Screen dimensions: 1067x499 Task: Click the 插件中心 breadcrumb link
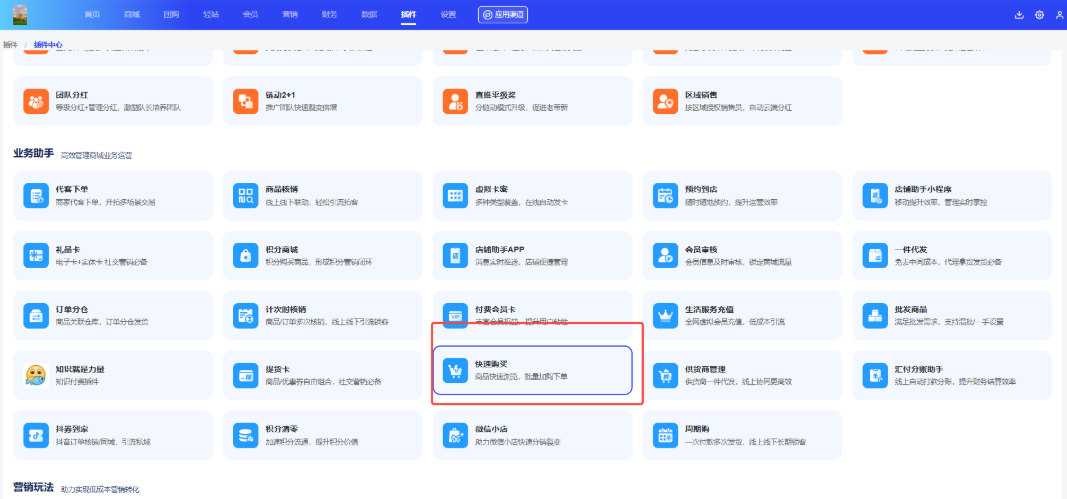[48, 45]
